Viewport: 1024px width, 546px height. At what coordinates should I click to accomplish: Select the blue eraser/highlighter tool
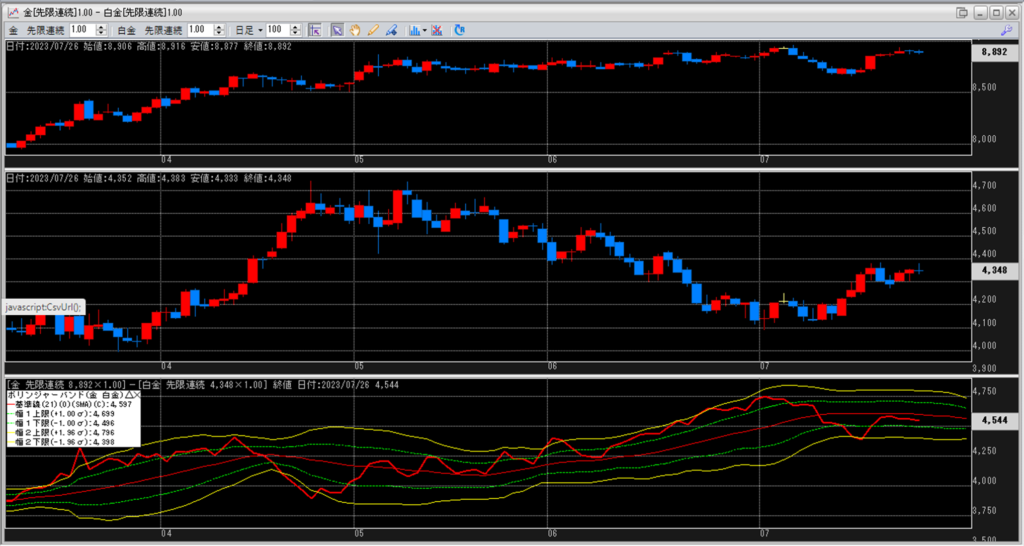point(391,30)
